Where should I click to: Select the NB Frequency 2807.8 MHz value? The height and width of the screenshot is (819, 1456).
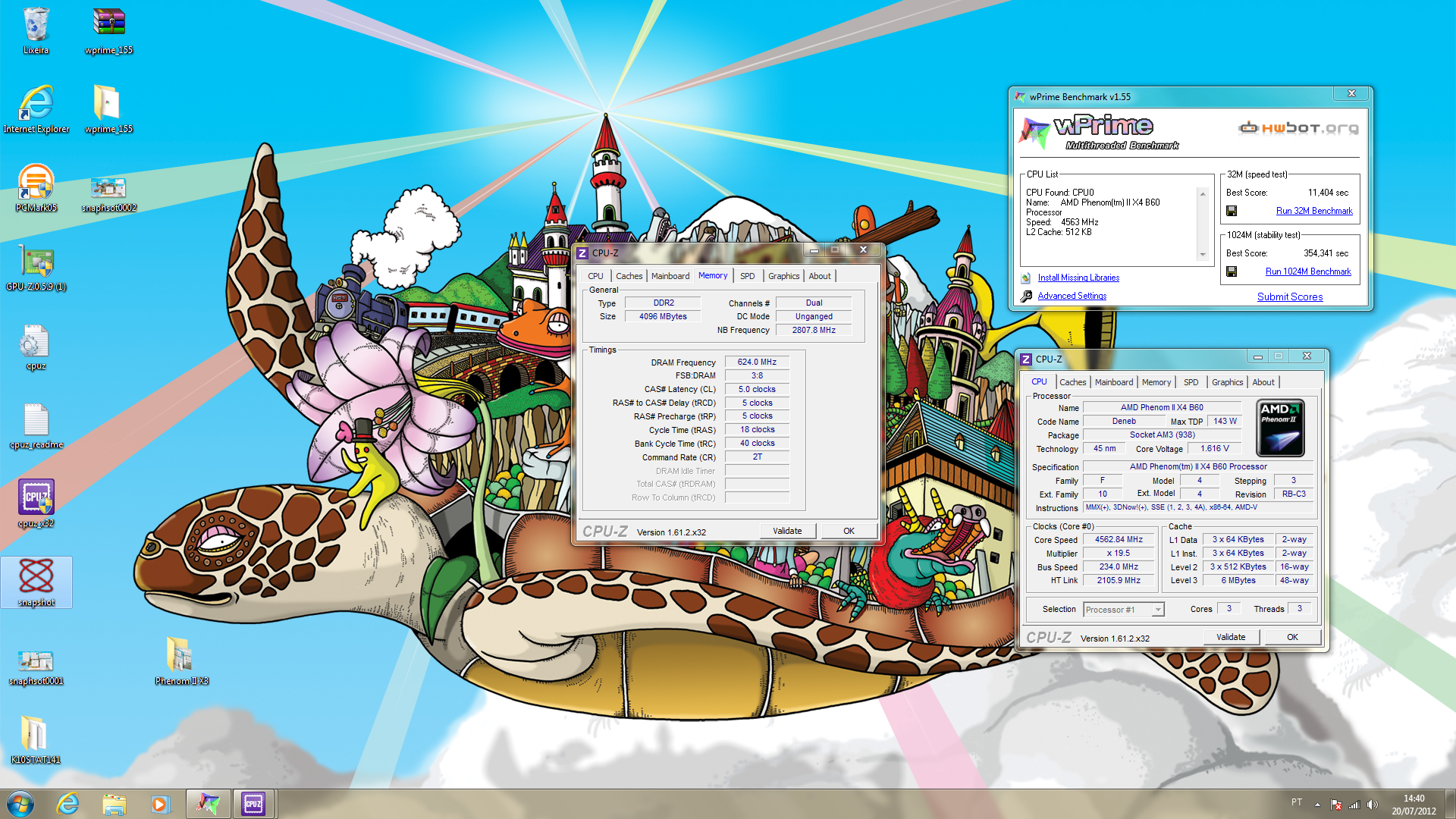click(814, 331)
